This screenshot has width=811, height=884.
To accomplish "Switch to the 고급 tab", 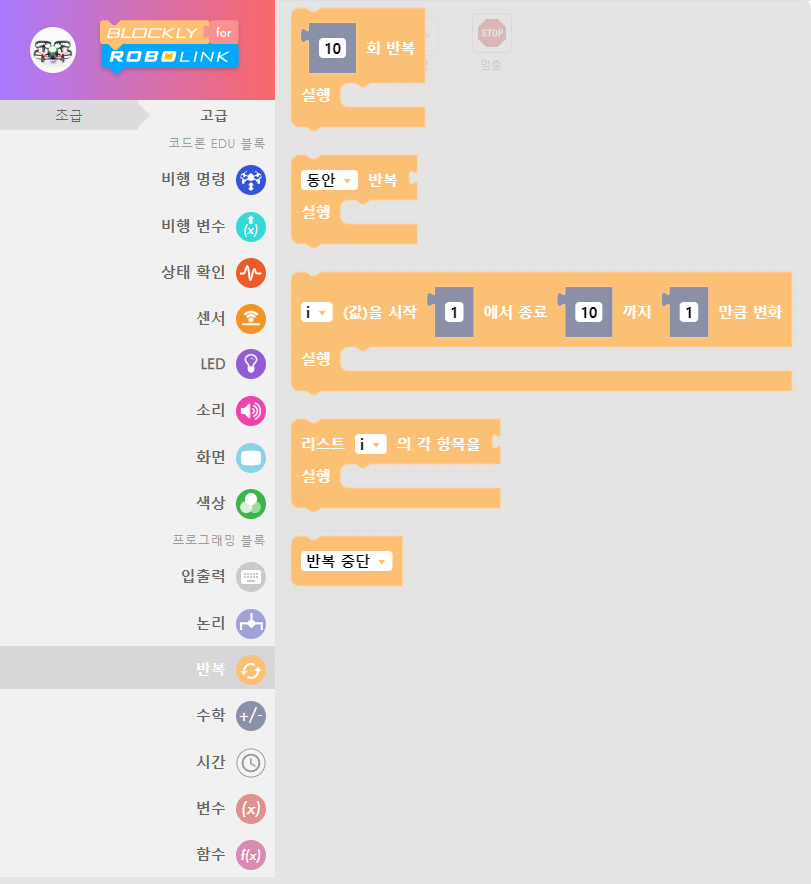I will tap(213, 116).
